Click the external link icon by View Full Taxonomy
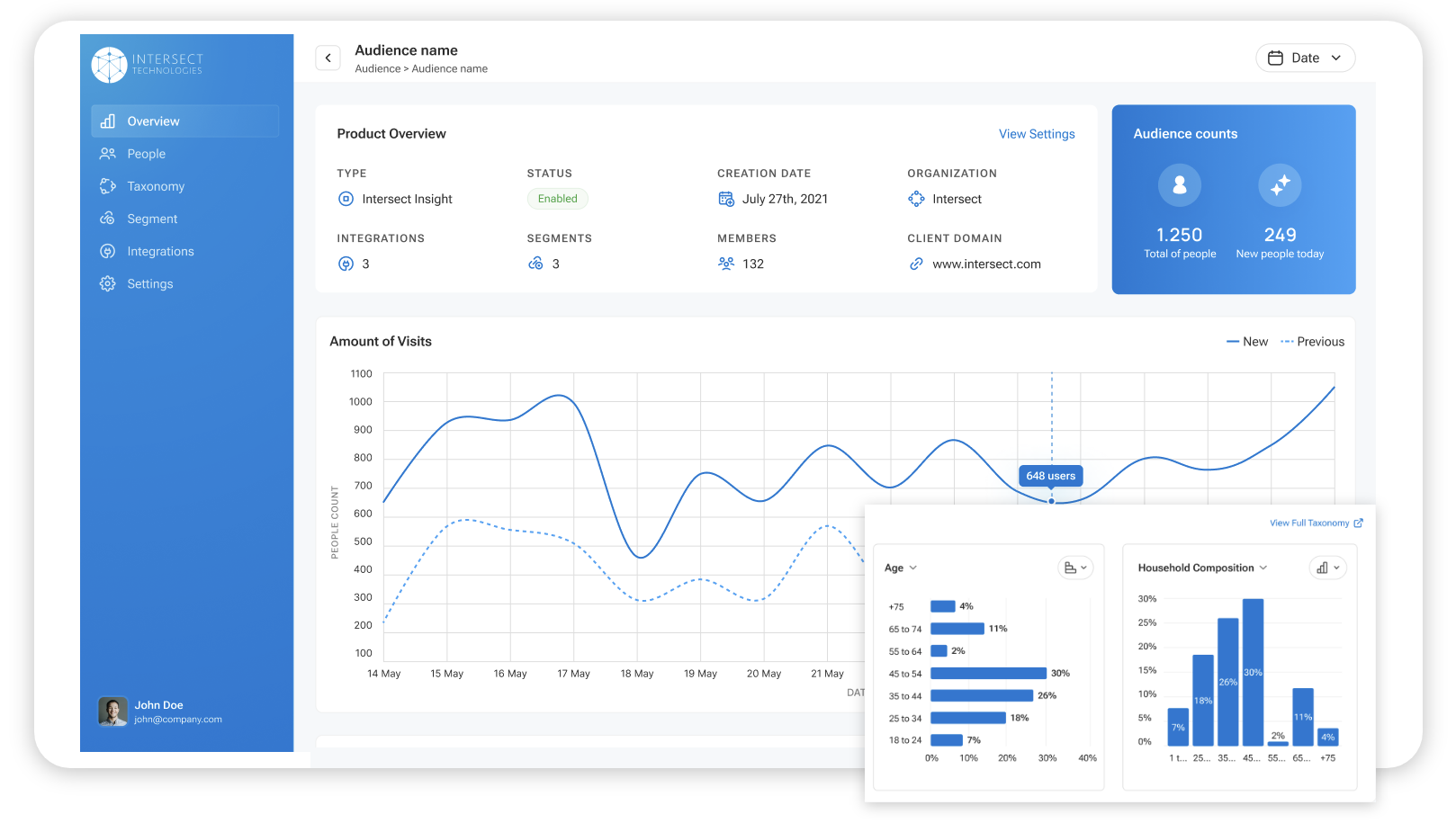The width and height of the screenshot is (1456, 832). click(1359, 523)
